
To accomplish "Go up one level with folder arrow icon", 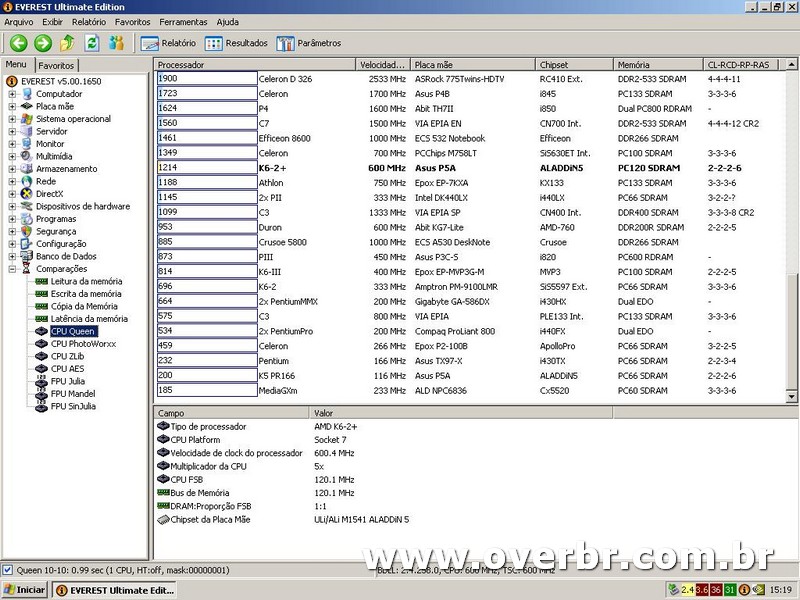I will point(67,43).
